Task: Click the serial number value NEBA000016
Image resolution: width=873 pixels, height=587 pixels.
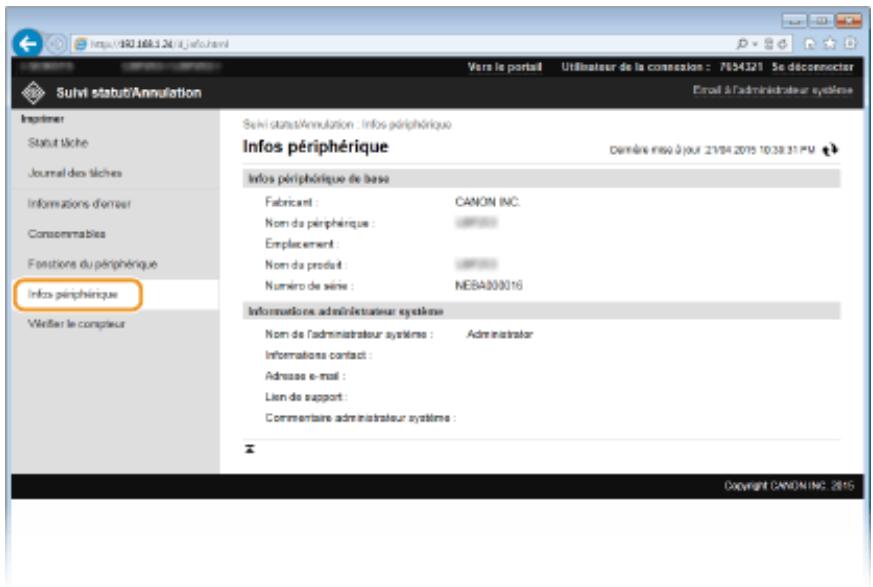Action: (x=488, y=286)
